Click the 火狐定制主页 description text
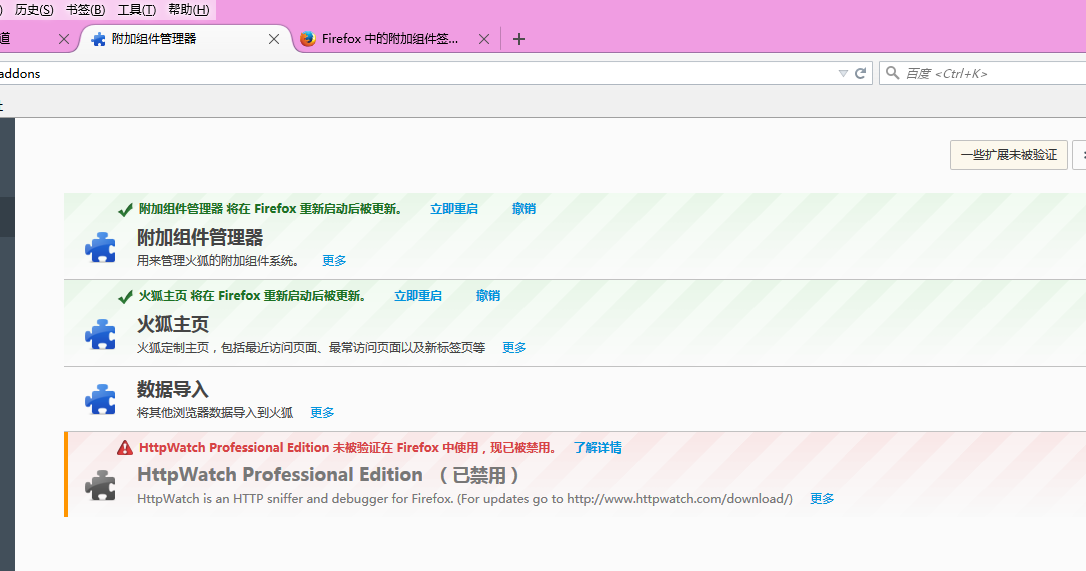 pyautogui.click(x=311, y=348)
